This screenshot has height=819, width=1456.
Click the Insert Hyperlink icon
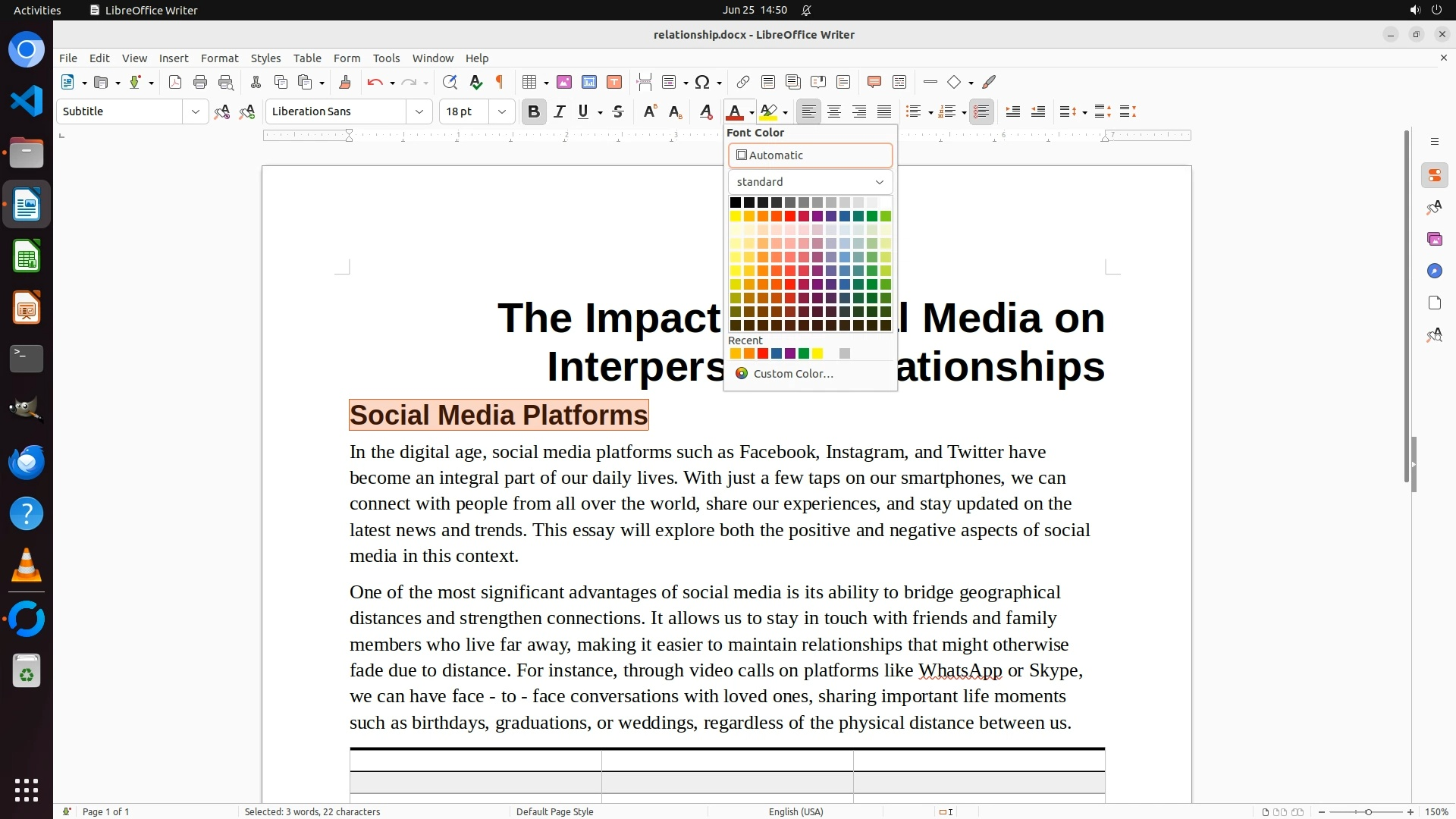[743, 82]
